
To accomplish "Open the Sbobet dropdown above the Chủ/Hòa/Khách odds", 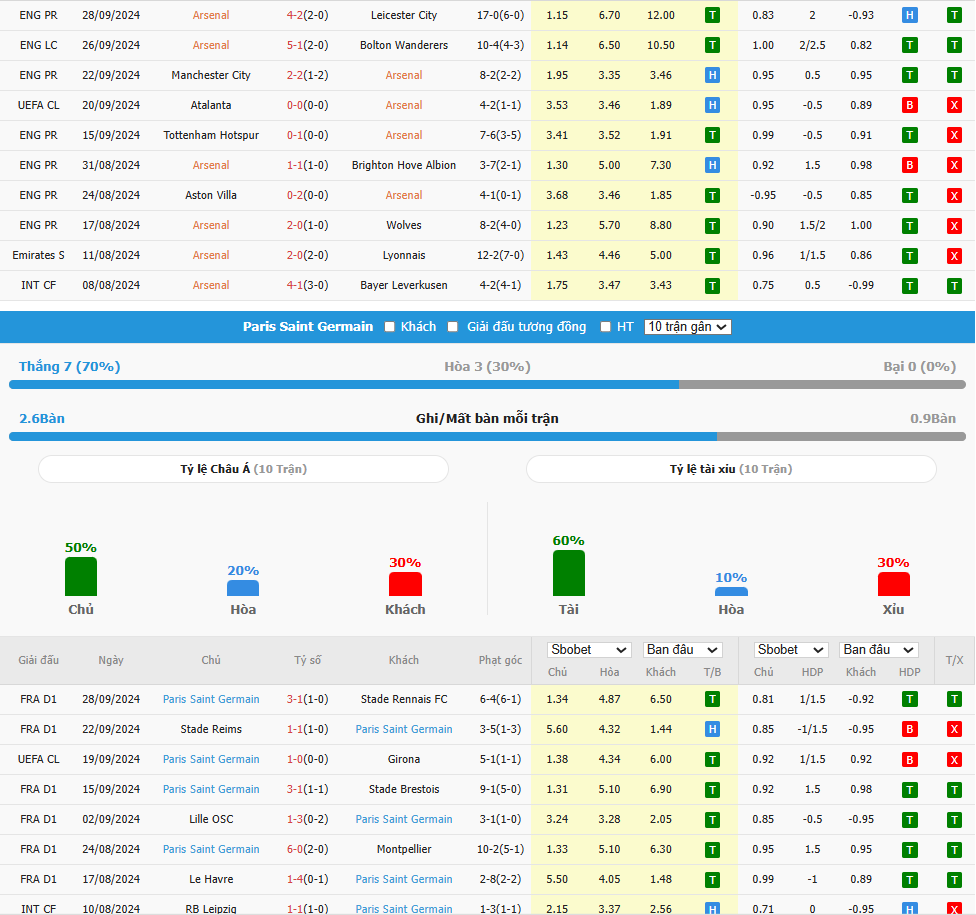I will pyautogui.click(x=589, y=650).
